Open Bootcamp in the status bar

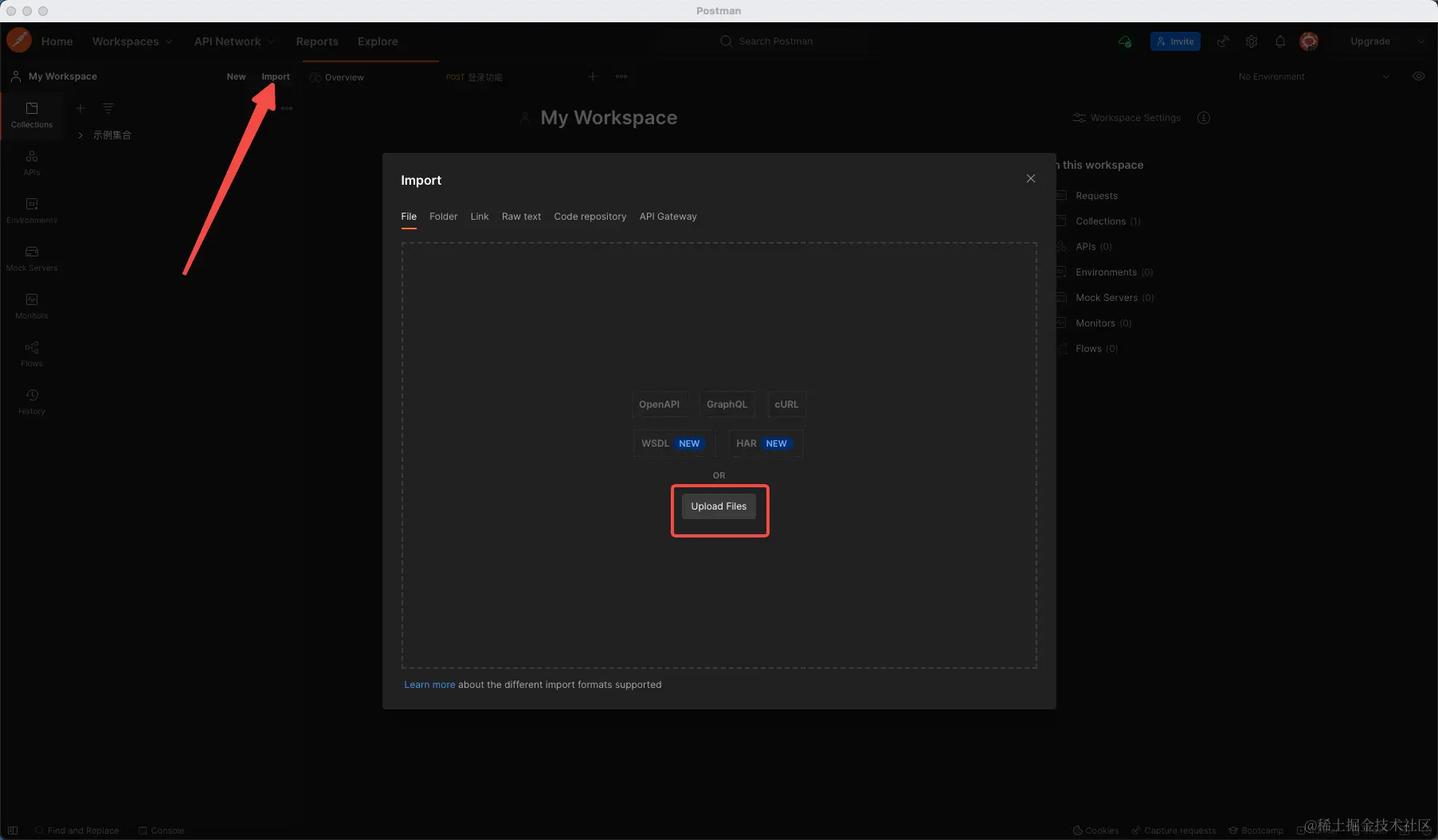click(1256, 830)
